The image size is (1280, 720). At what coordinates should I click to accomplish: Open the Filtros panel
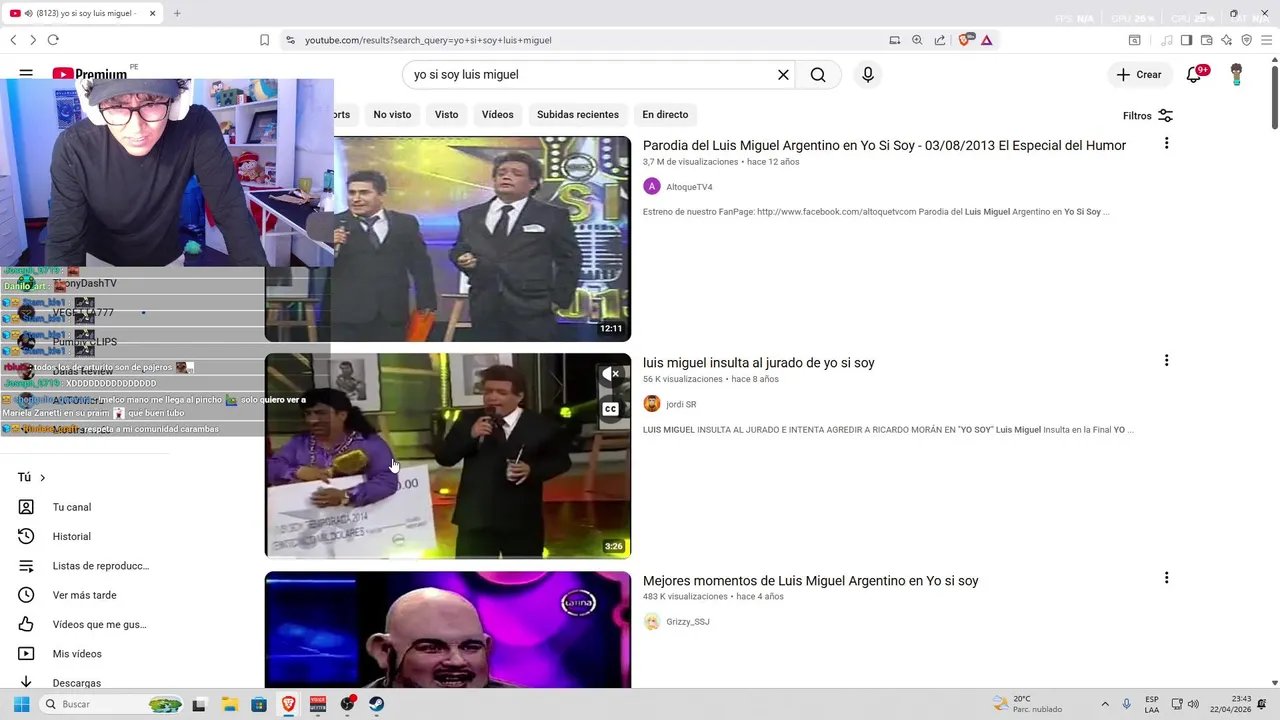click(x=1147, y=116)
